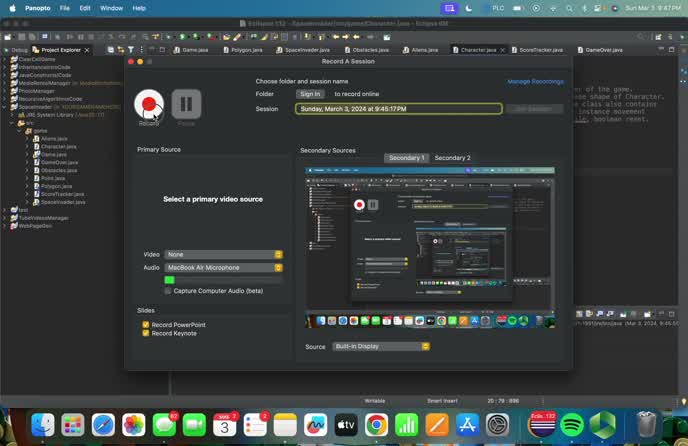The image size is (688, 446).
Task: Open the App Store from the Dock
Action: 467,424
